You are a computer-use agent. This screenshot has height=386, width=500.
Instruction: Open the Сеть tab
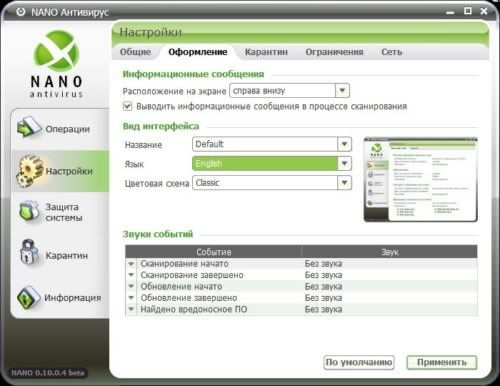[392, 52]
